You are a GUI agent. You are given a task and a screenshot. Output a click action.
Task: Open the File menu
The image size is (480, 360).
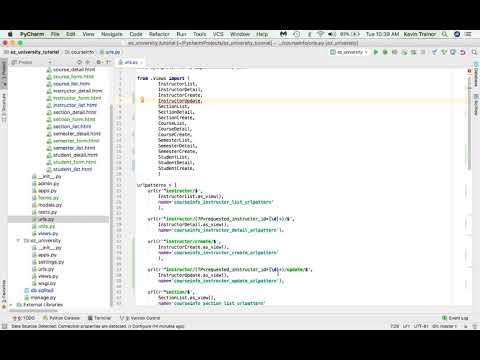coord(55,34)
